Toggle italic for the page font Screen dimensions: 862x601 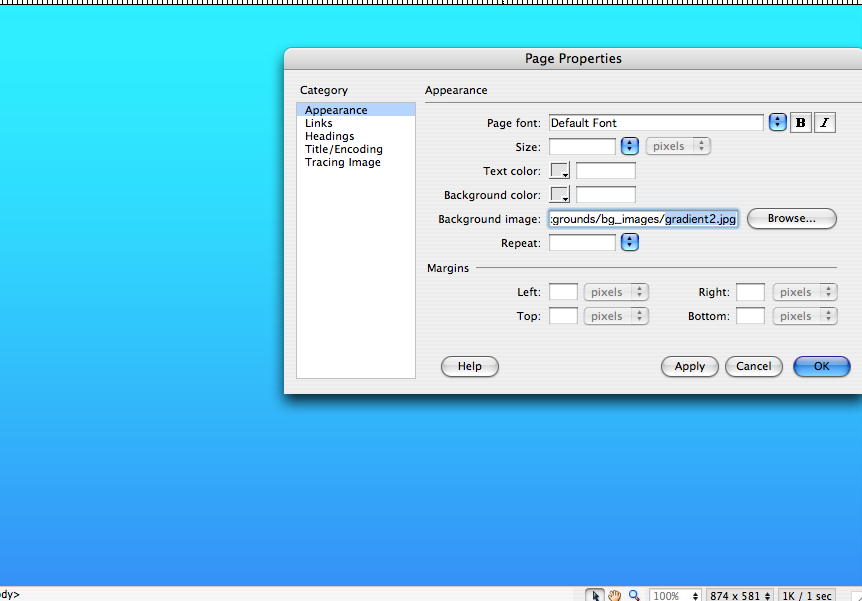825,123
